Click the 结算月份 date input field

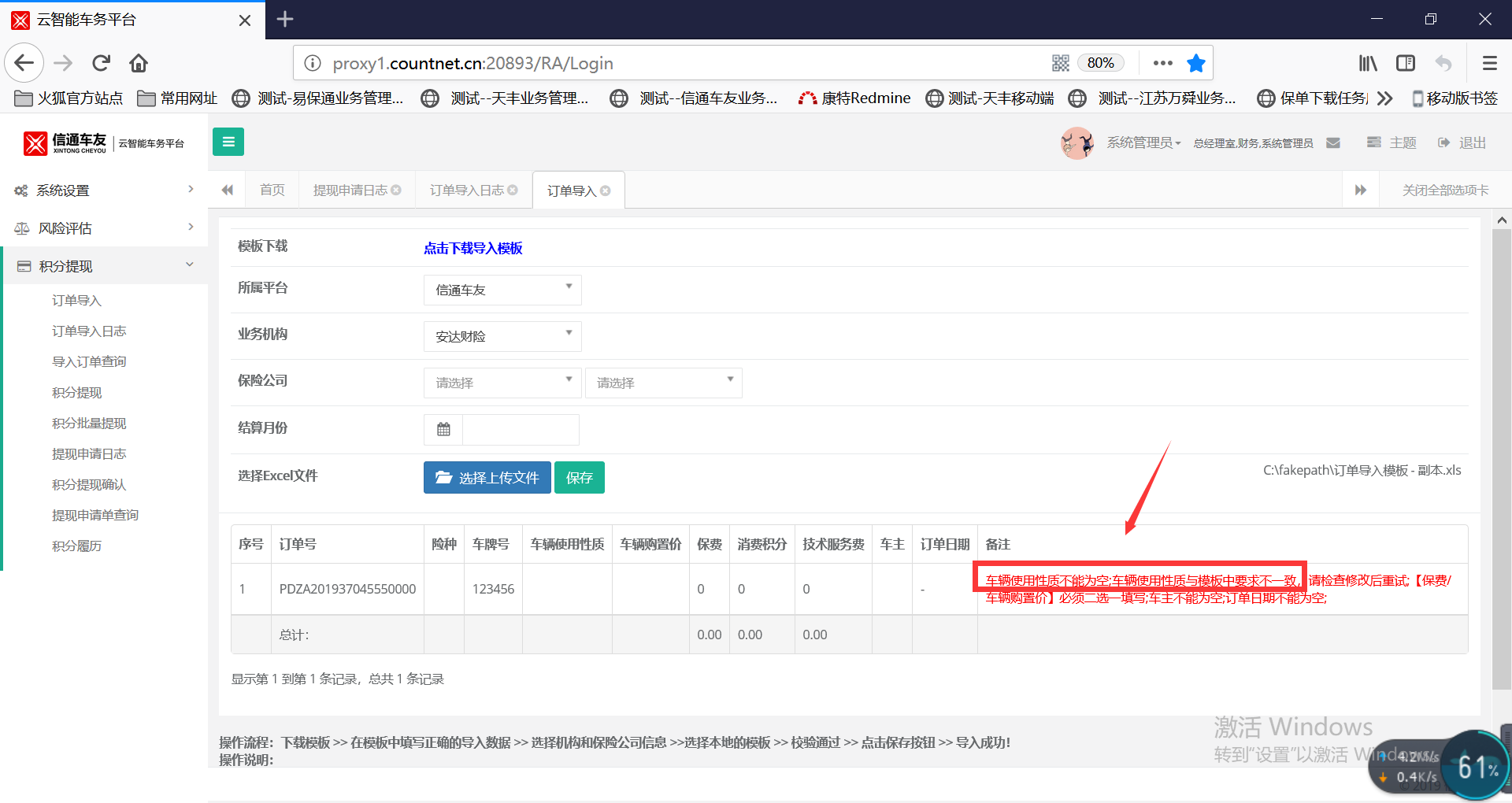coord(521,429)
